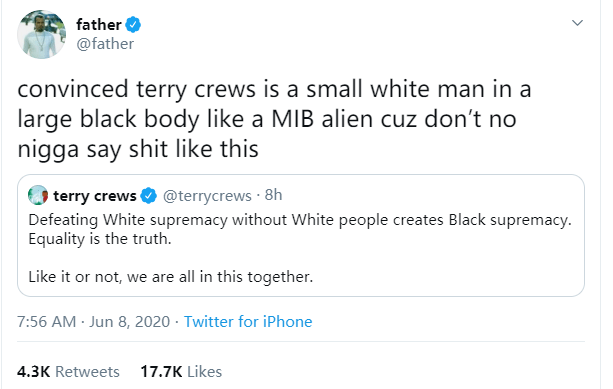Click the 8h timestamp on quoted tweet
Viewport: 613px width, 389px height.
pyautogui.click(x=273, y=195)
